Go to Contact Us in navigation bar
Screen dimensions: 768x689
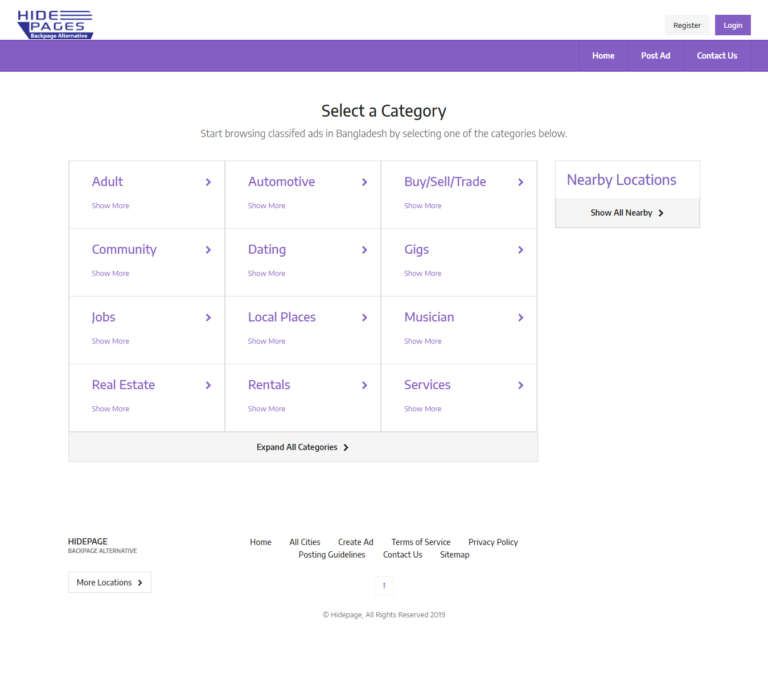(x=716, y=56)
